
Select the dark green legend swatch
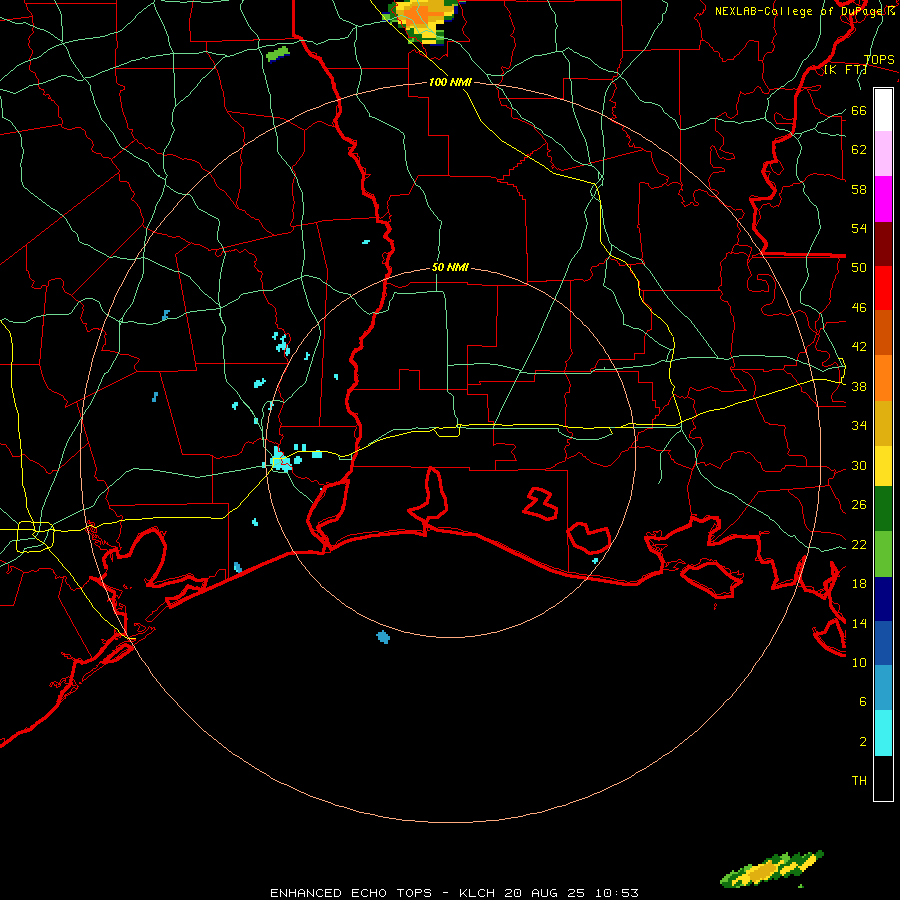click(883, 509)
